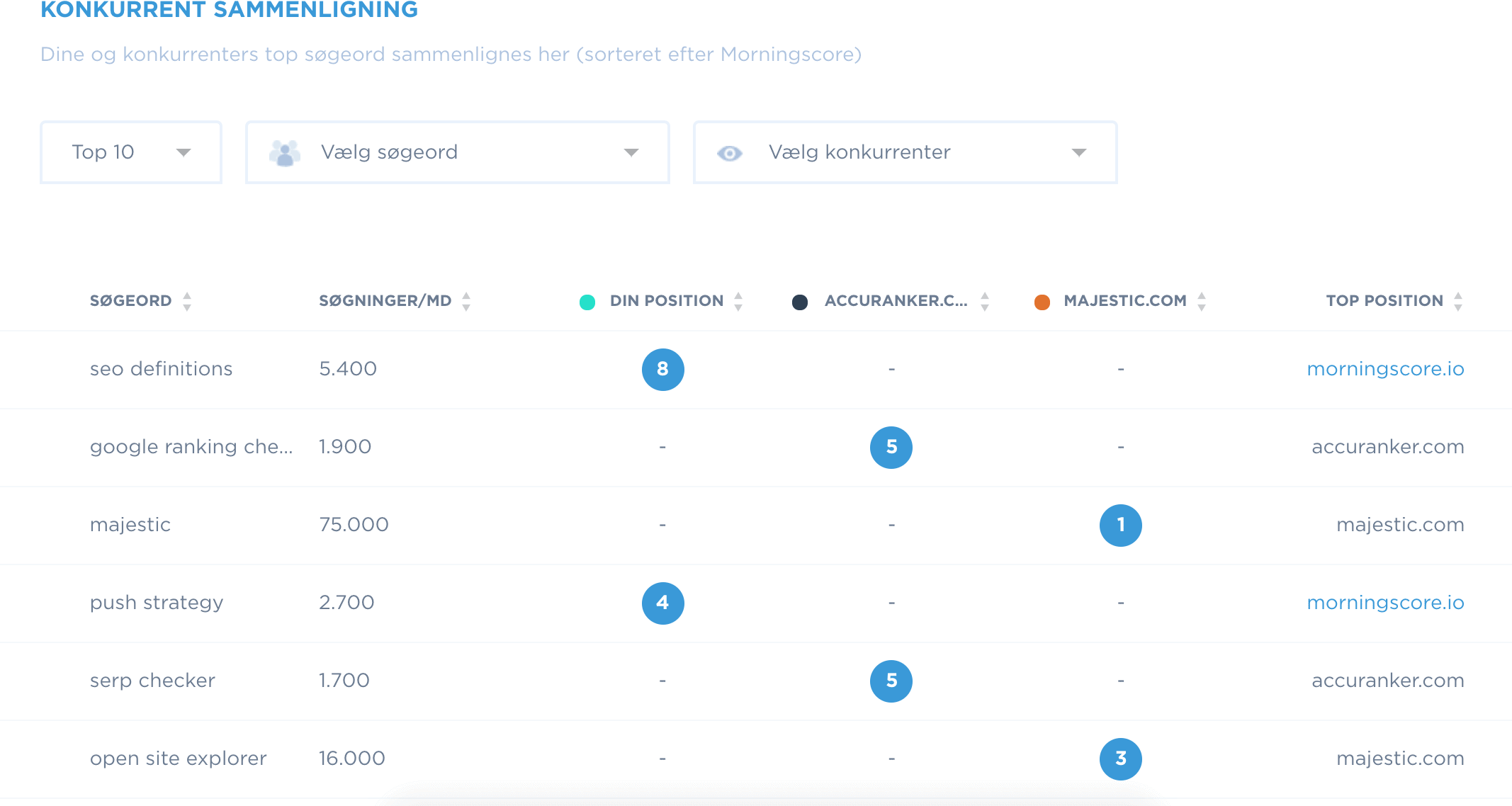The width and height of the screenshot is (1512, 806).
Task: Click the 75.000 searches value
Action: pos(354,525)
